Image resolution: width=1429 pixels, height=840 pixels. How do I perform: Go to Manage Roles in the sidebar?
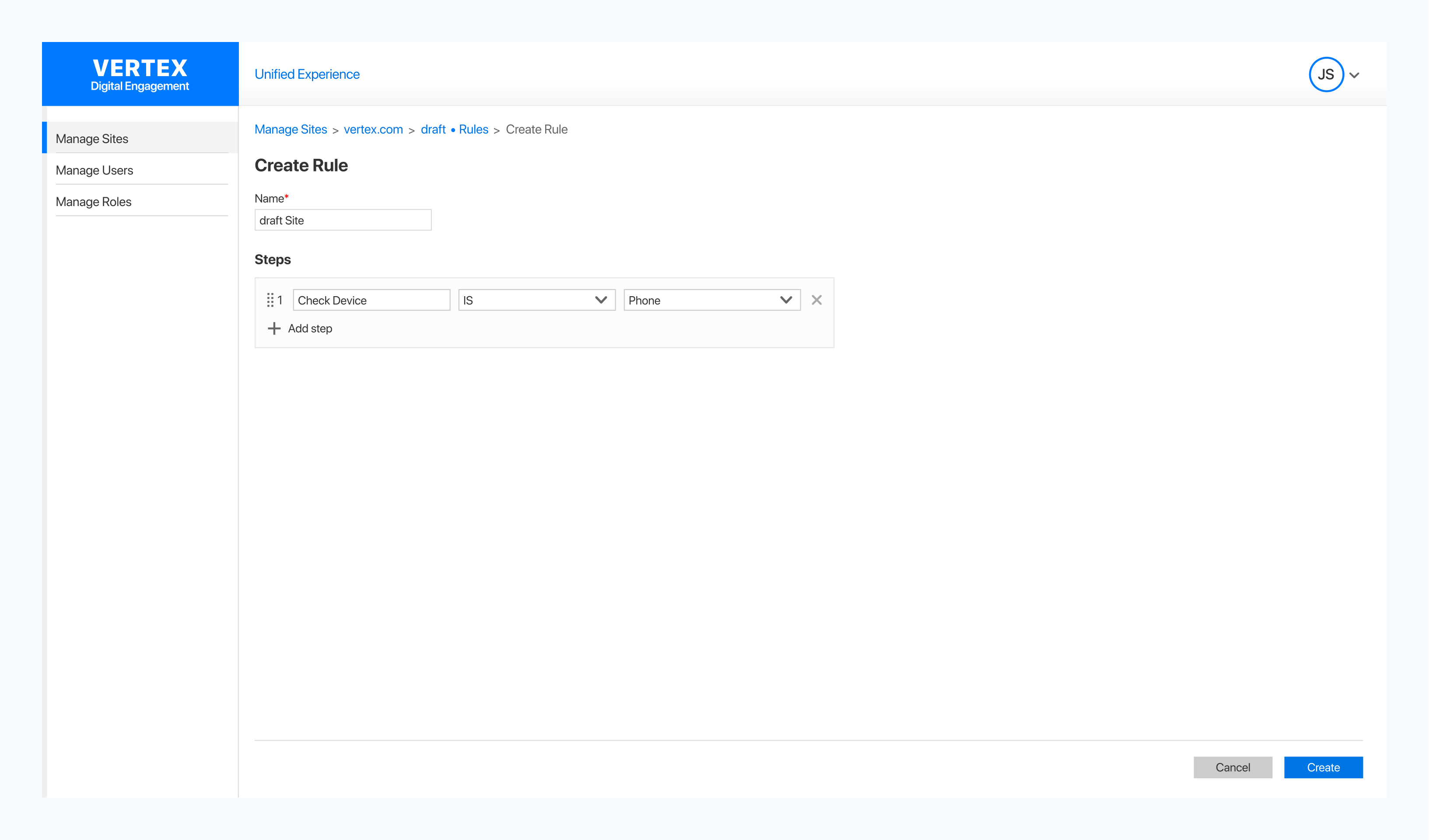(94, 202)
